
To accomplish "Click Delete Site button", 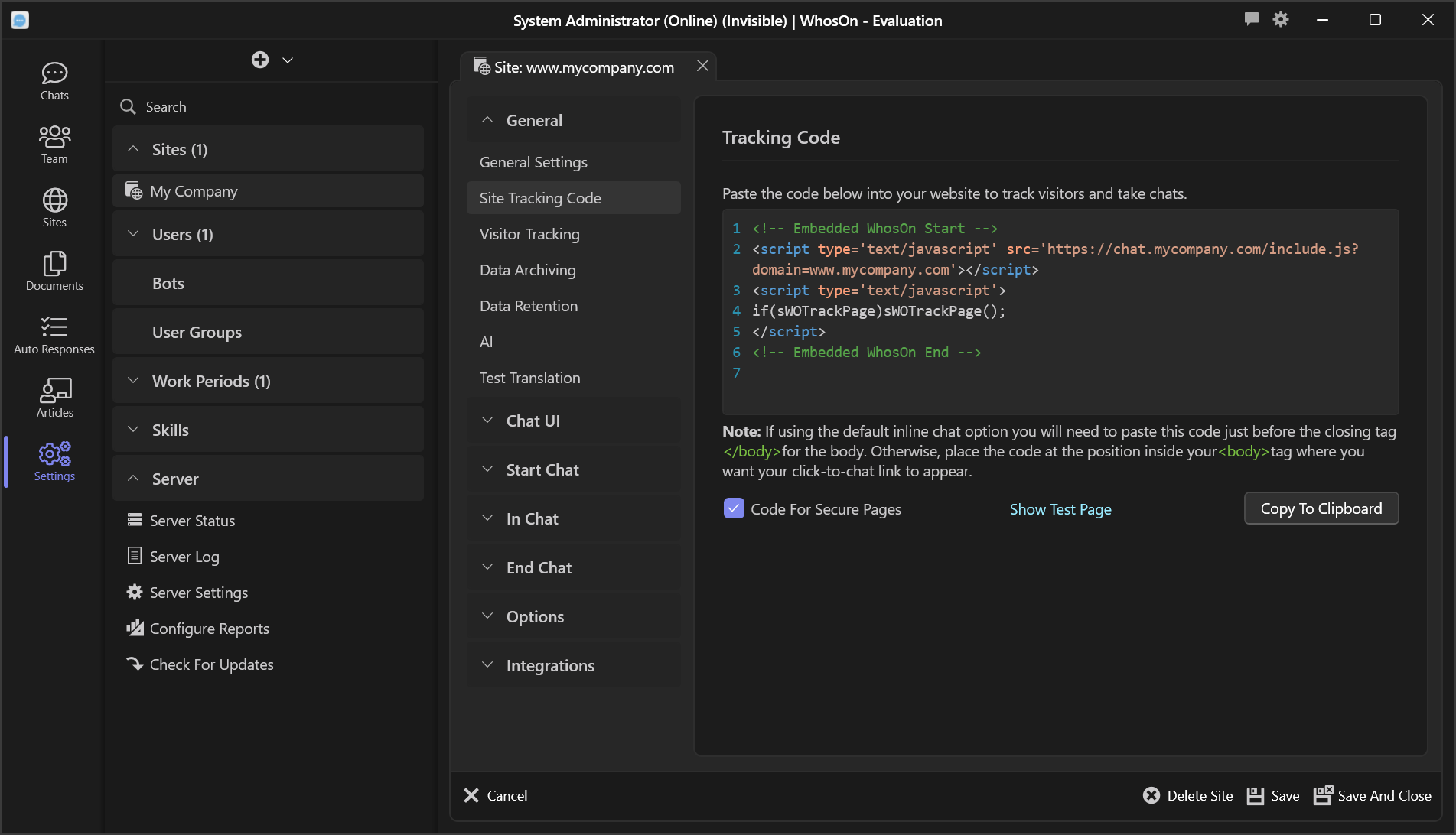I will pos(1188,795).
